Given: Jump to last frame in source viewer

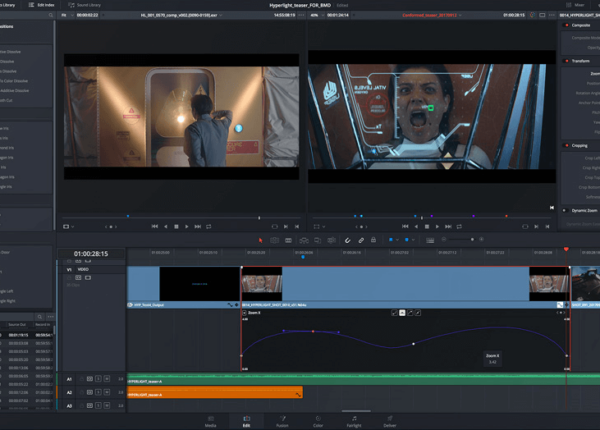Looking at the screenshot, I should coord(197,226).
